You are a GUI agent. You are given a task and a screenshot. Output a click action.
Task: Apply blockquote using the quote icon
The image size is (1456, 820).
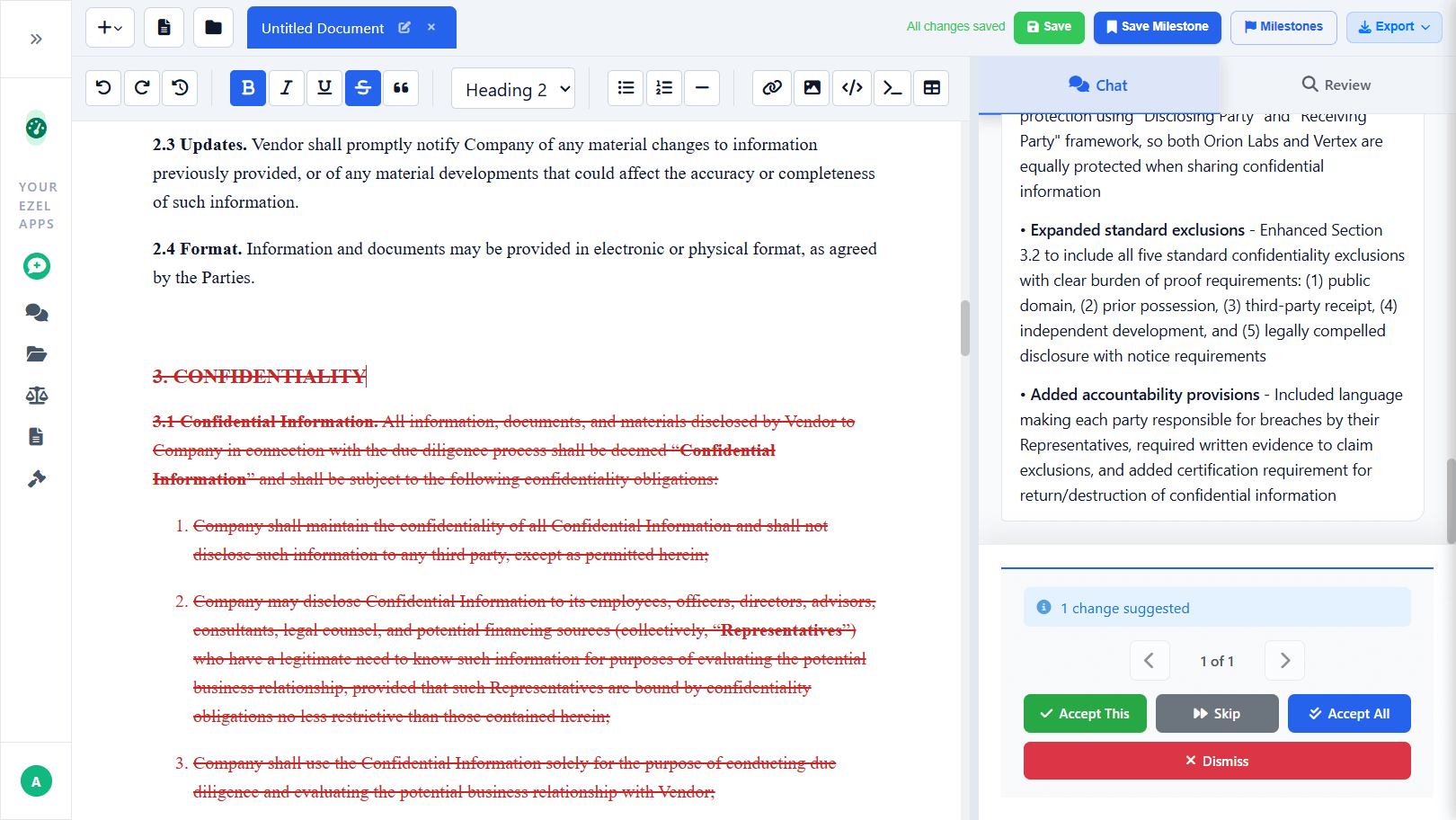[401, 88]
